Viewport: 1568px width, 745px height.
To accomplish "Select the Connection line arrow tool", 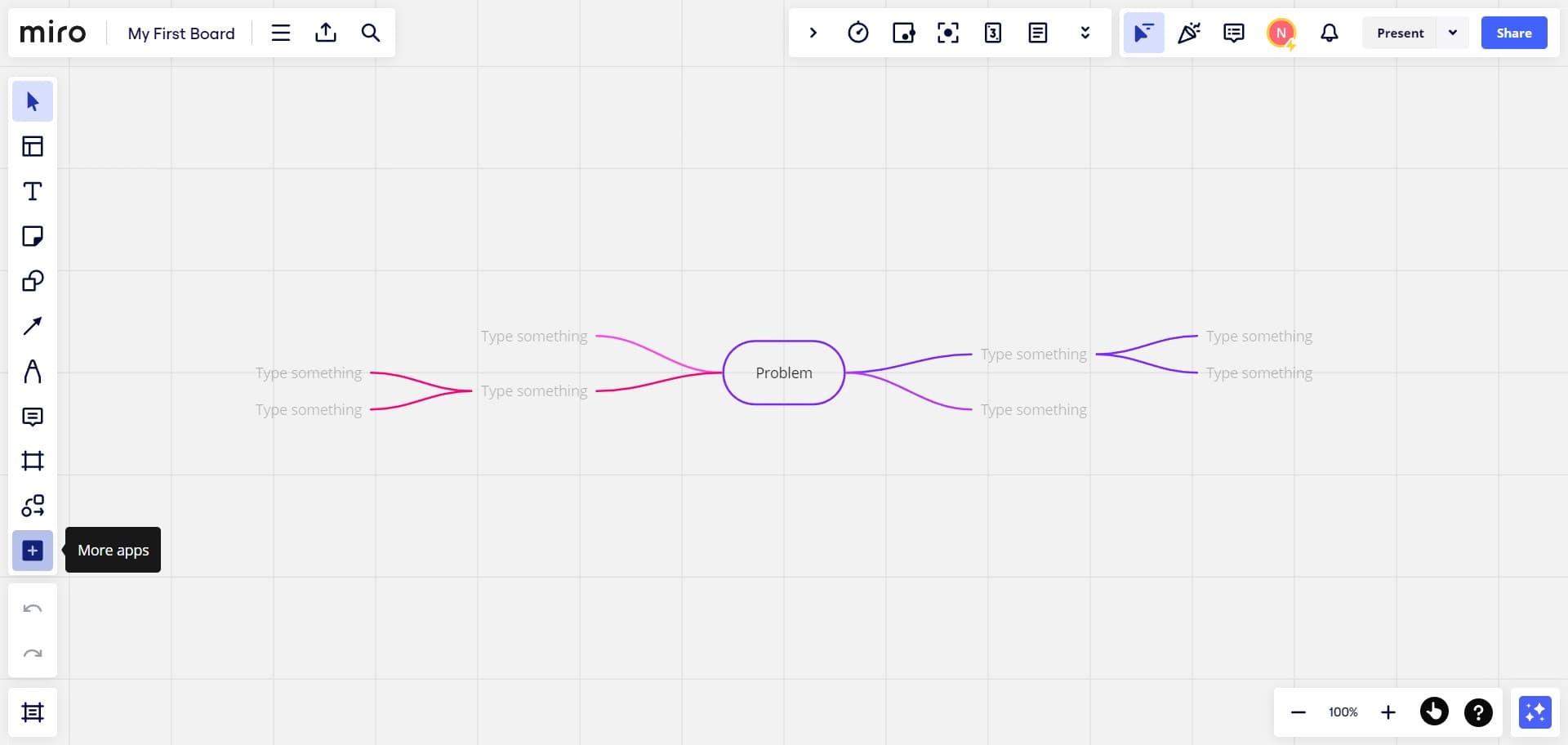I will 33,326.
